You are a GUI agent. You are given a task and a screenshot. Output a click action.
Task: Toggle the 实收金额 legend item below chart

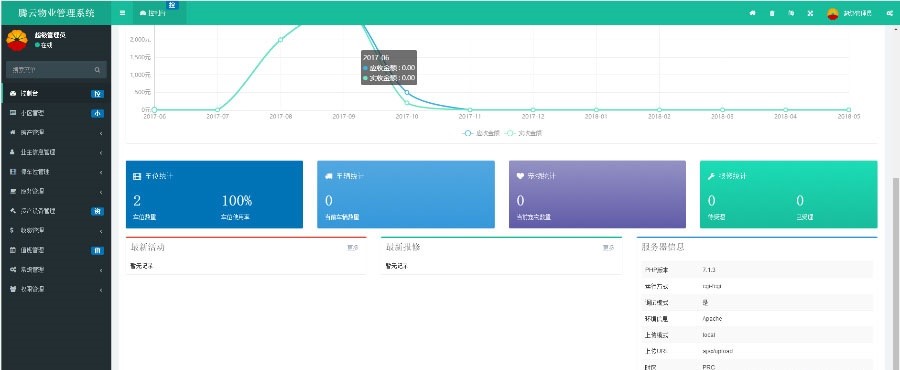coord(523,133)
